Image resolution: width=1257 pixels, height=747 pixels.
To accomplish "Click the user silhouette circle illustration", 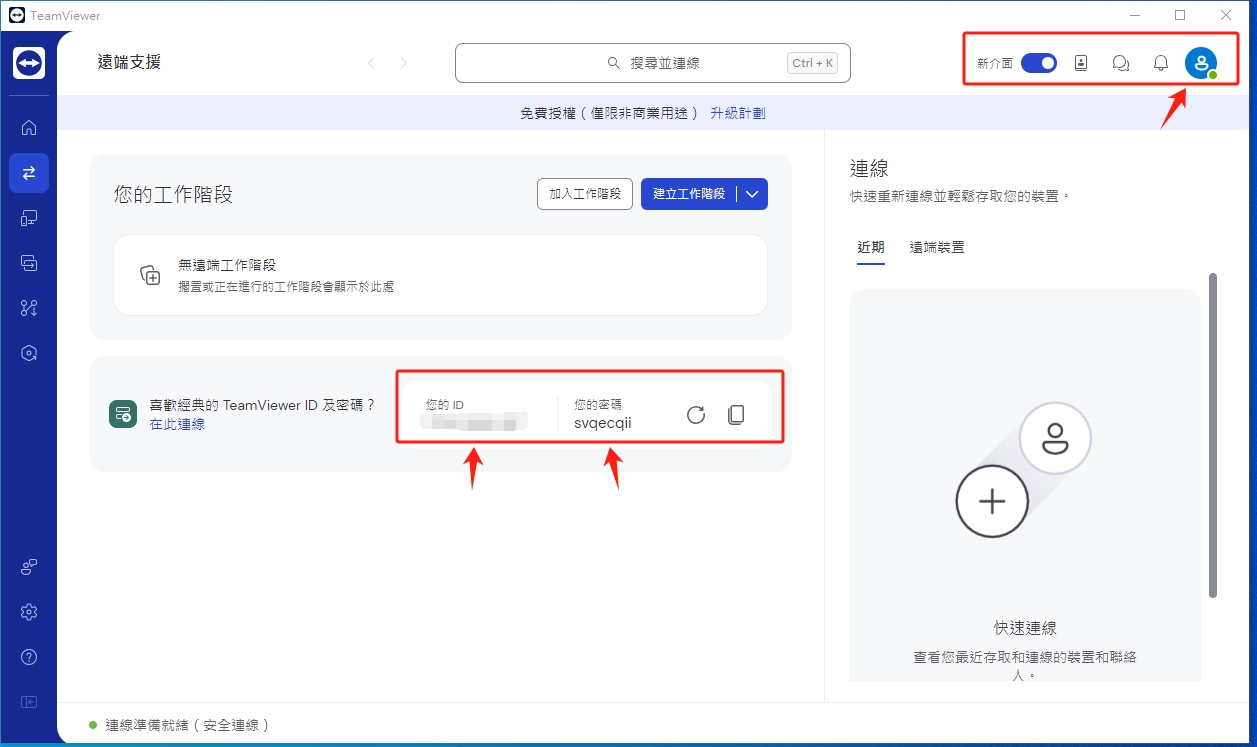I will click(x=1055, y=438).
